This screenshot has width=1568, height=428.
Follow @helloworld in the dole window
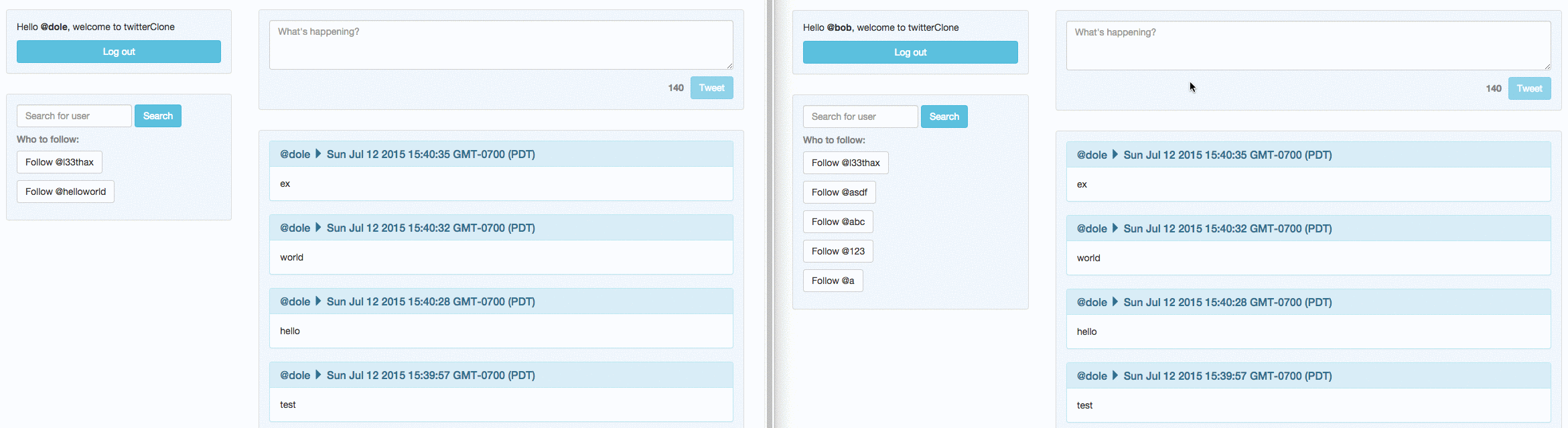click(66, 192)
